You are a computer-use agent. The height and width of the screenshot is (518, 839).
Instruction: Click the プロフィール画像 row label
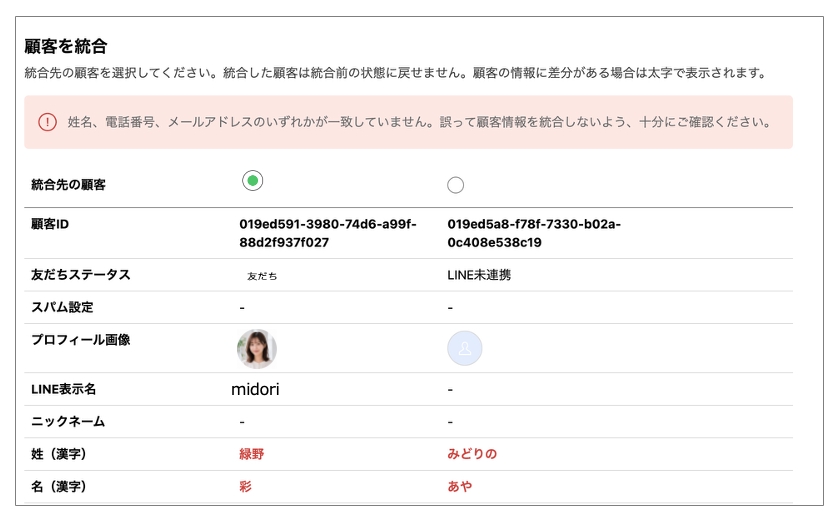coord(81,340)
